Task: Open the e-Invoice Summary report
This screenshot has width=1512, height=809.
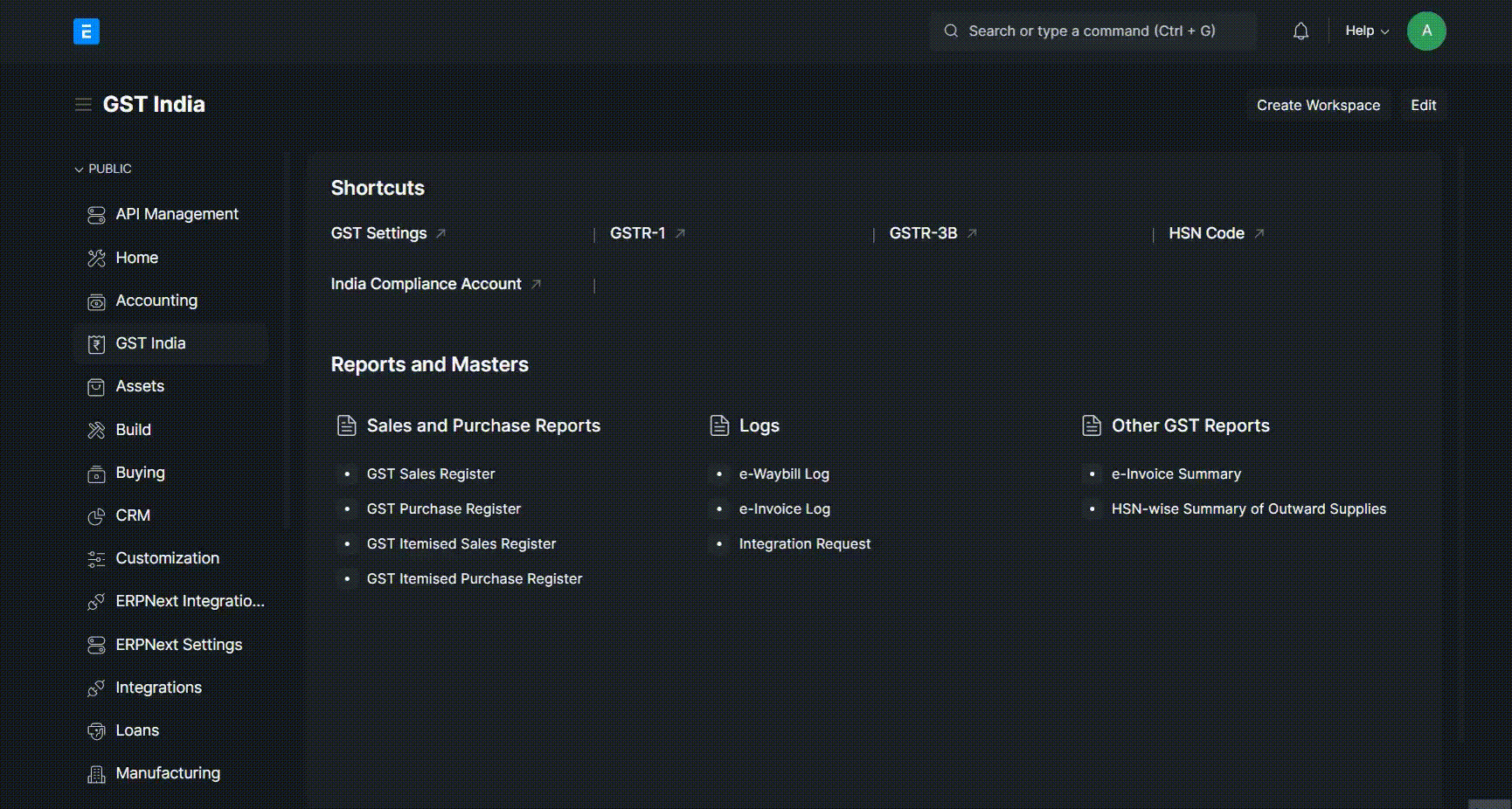Action: click(x=1176, y=474)
